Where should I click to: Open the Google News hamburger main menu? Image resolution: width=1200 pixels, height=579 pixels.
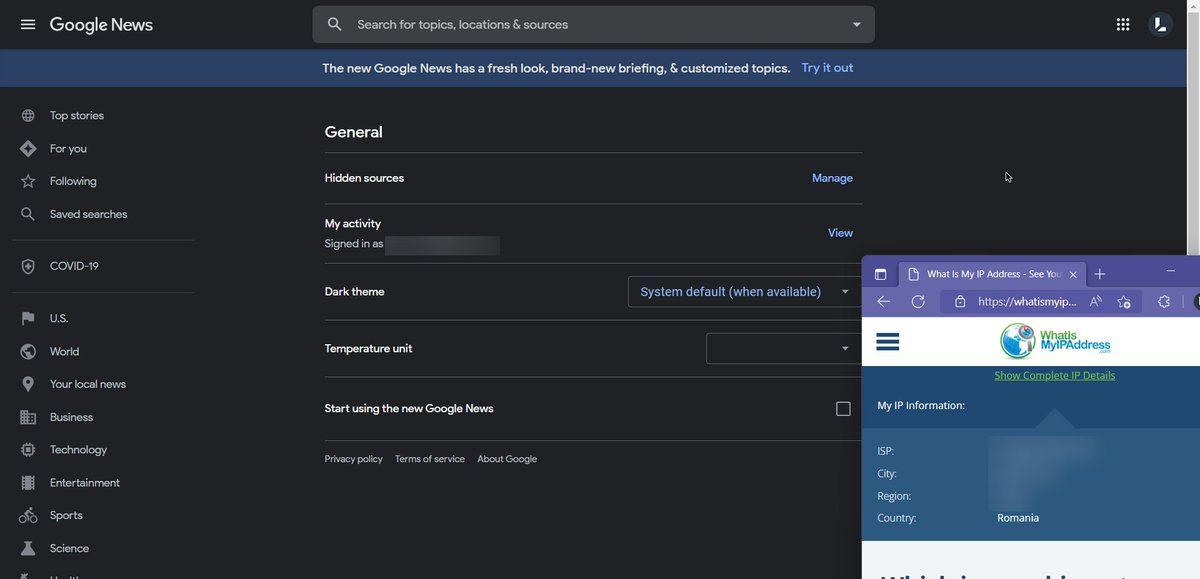28,24
